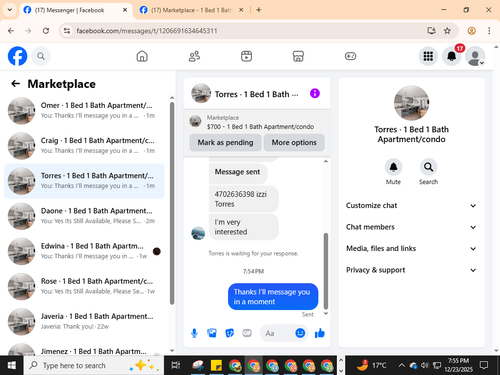This screenshot has height=375, width=500.
Task: Switch to the Marketplace 1 Bed browser tab
Action: tap(191, 10)
